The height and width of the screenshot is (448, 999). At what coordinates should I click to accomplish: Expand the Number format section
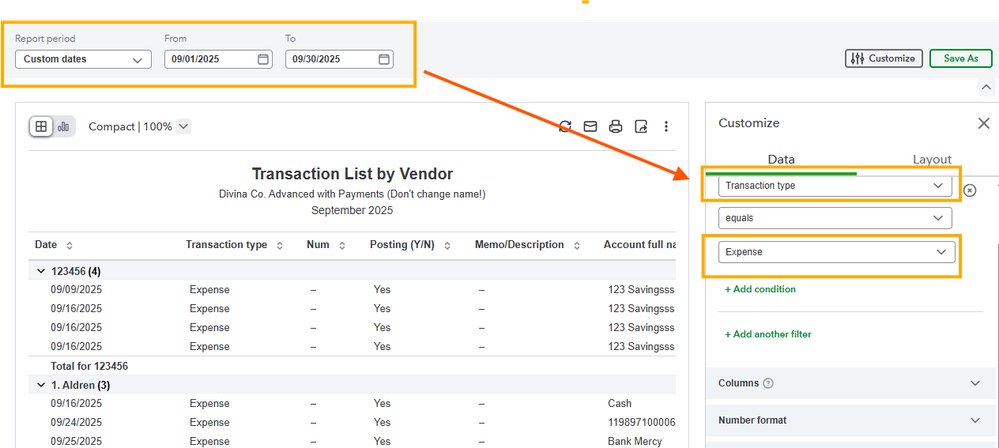(852, 421)
